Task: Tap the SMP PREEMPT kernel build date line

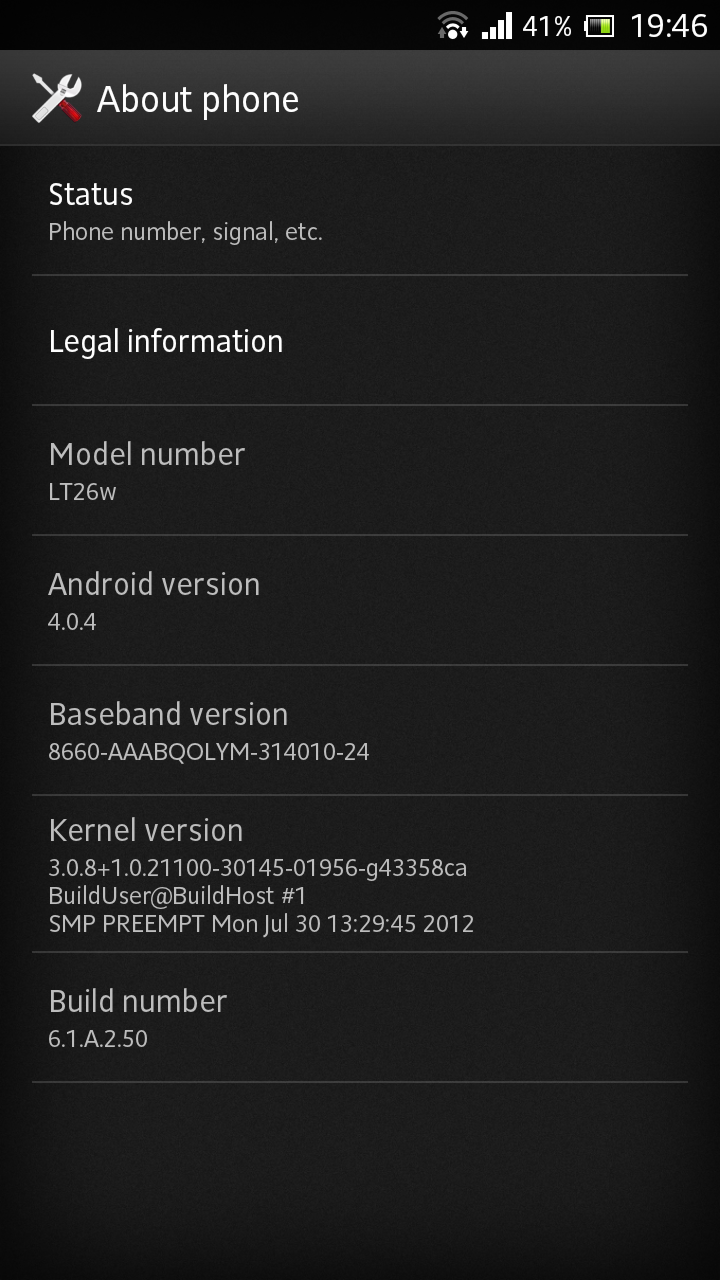Action: (x=261, y=924)
